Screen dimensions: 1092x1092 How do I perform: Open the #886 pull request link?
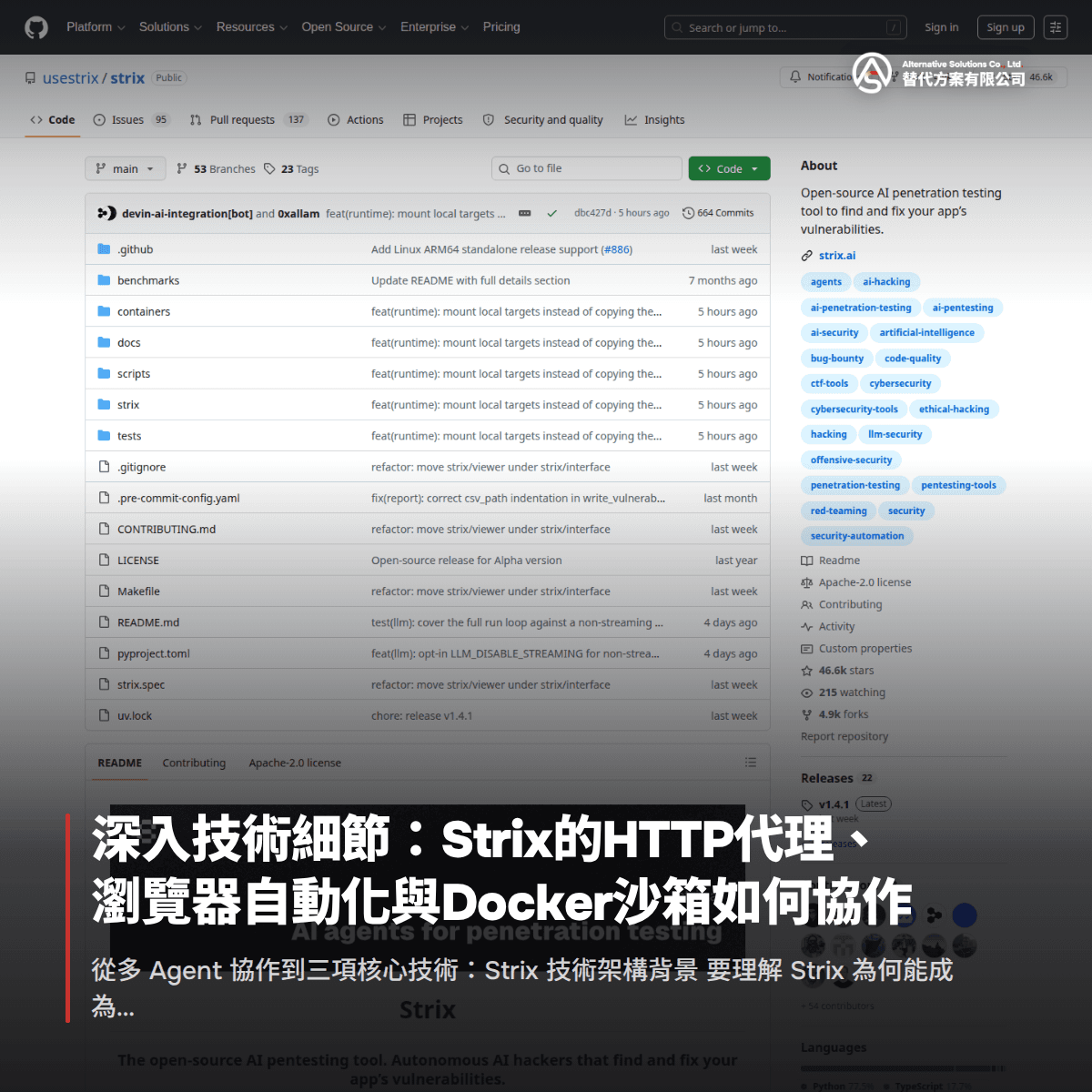[x=617, y=249]
